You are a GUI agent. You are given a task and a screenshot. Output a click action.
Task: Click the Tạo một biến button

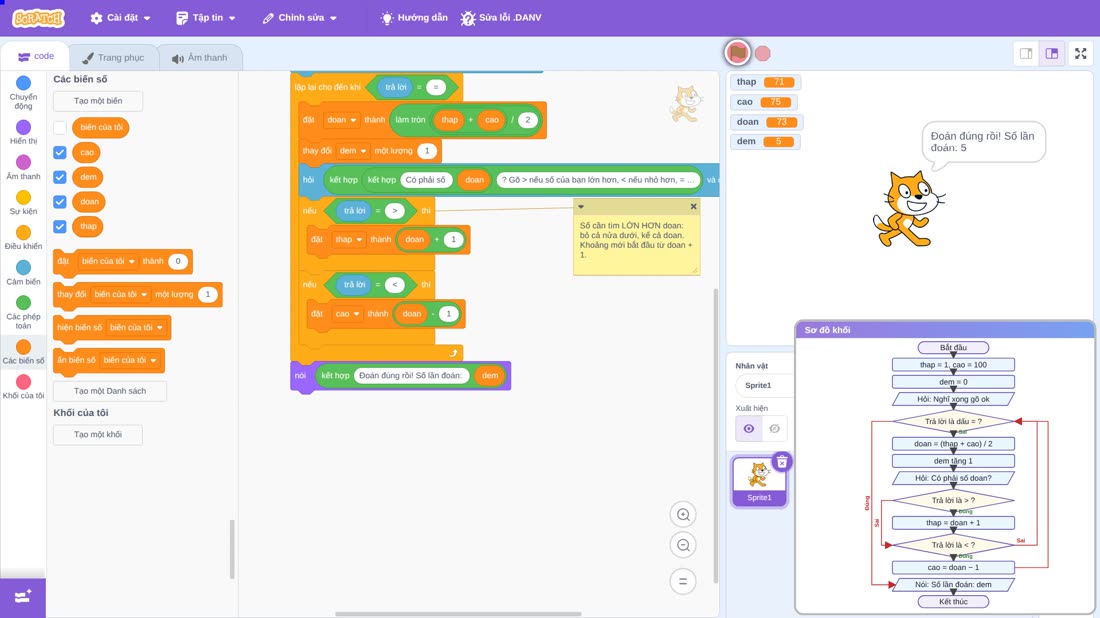pyautogui.click(x=98, y=101)
